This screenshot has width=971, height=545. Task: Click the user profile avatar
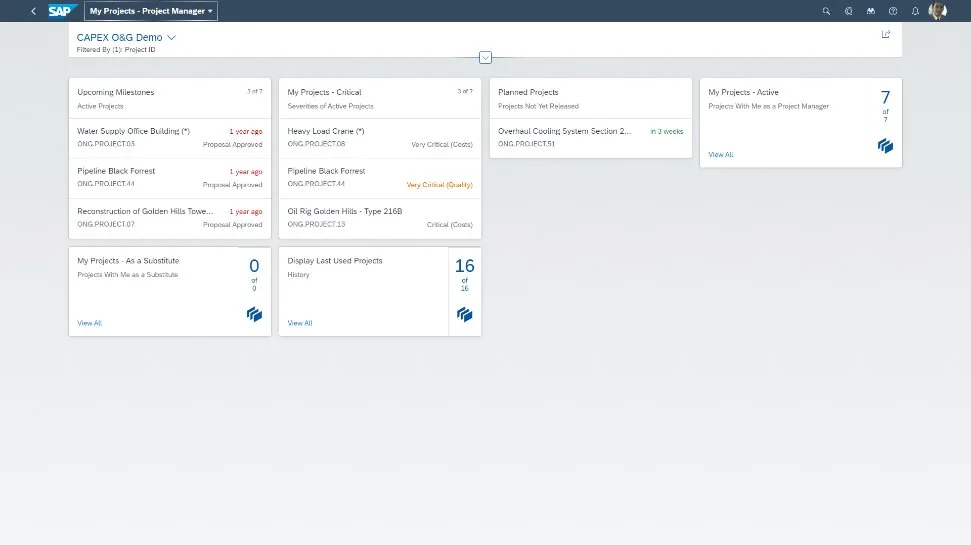coord(938,11)
